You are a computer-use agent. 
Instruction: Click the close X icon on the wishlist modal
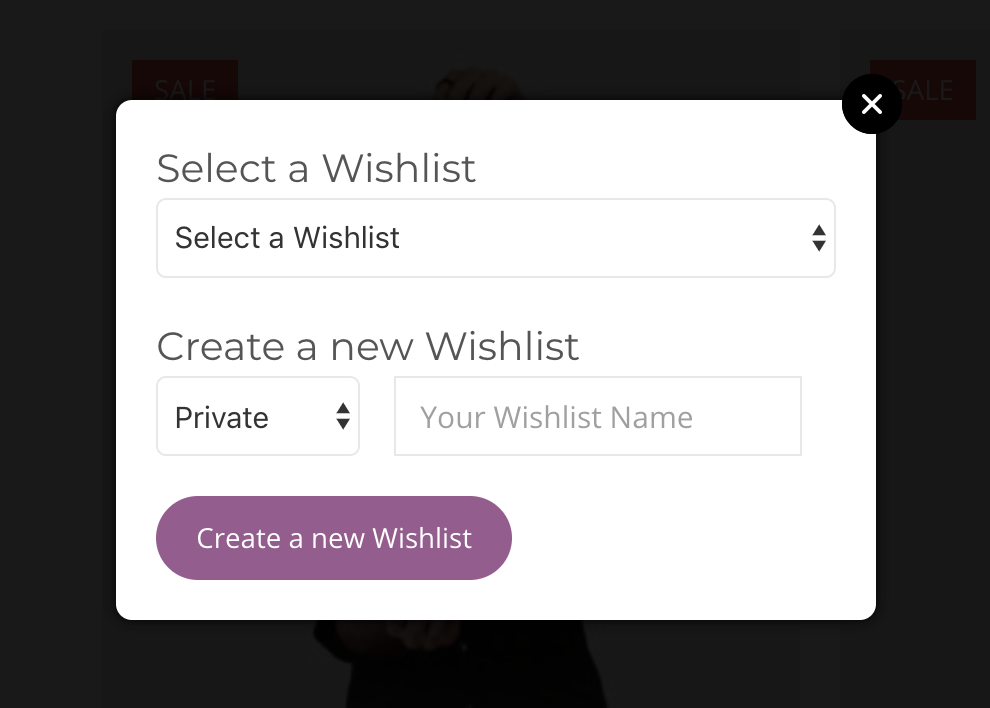(x=871, y=104)
